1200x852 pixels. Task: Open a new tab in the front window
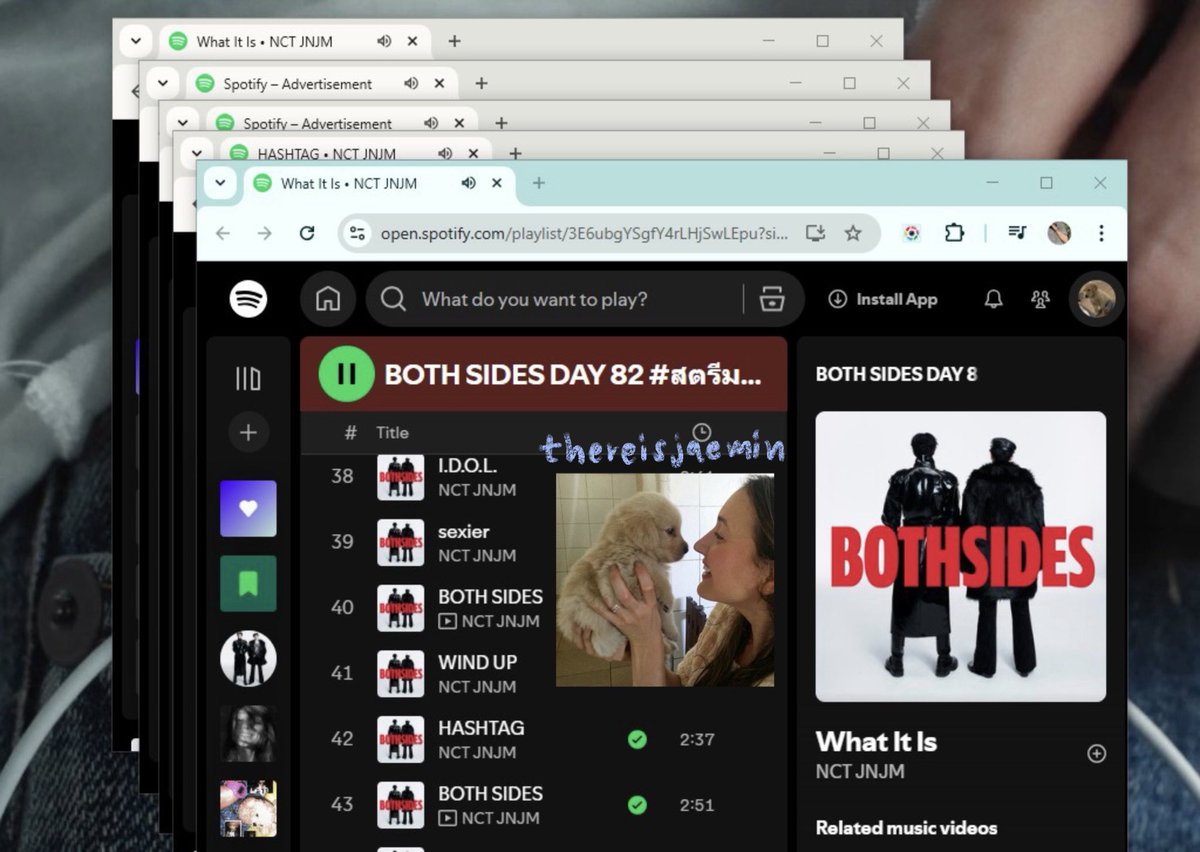(x=538, y=183)
